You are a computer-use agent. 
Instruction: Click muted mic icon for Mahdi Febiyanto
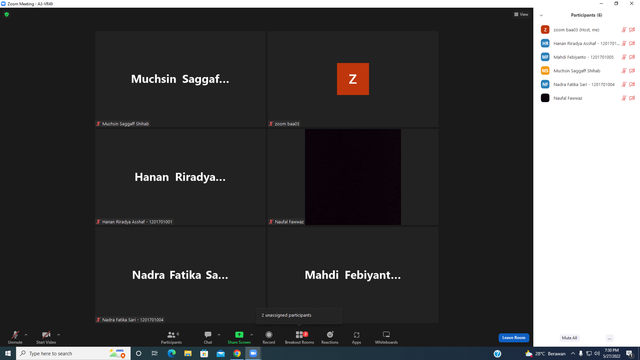[624, 57]
